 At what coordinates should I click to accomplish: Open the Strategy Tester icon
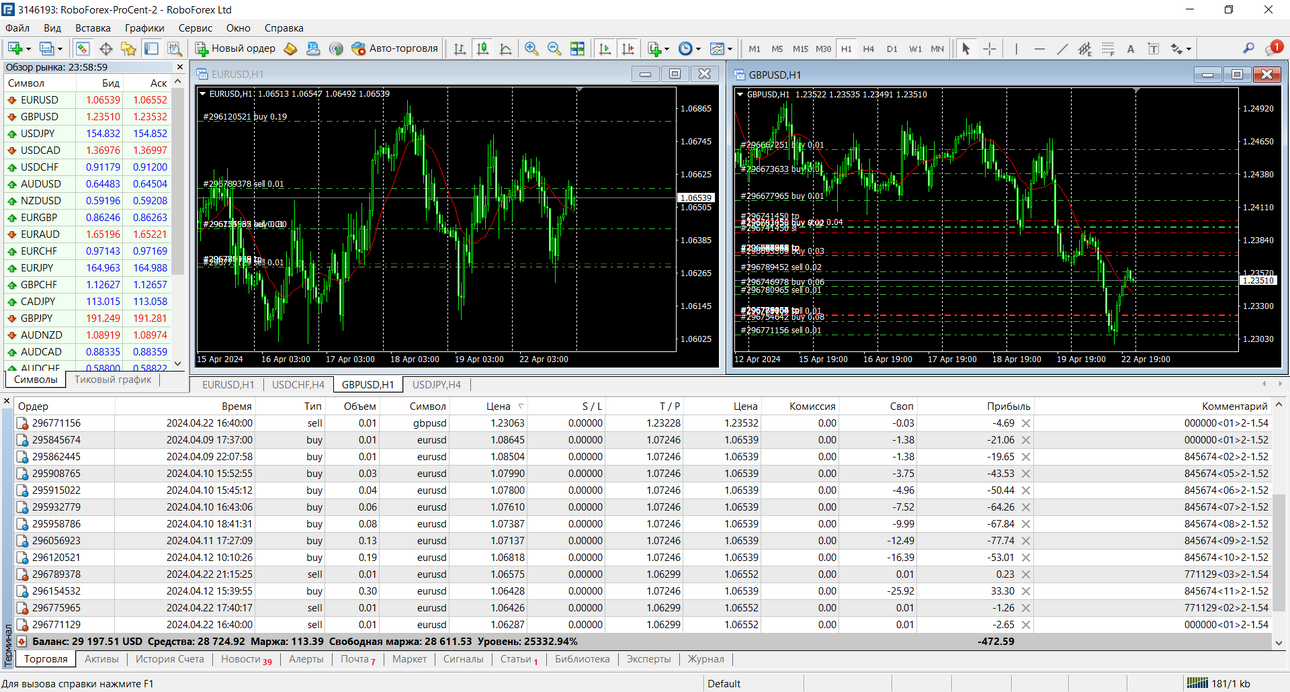174,48
